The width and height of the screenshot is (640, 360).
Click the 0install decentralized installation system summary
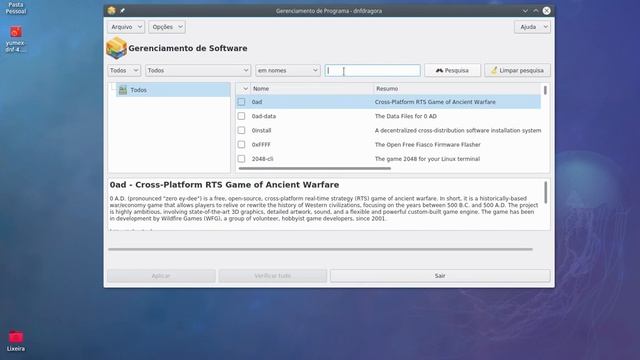458,131
